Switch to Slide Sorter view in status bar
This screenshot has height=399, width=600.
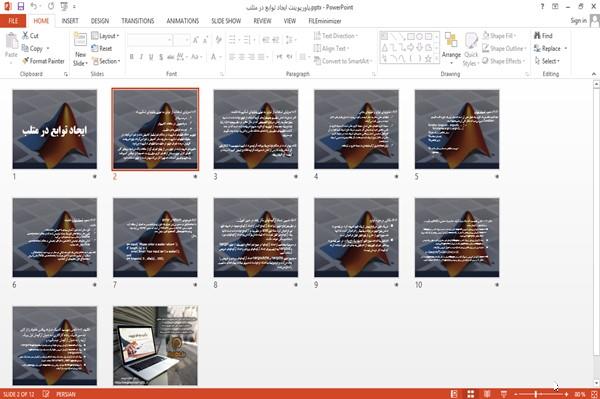[470, 394]
